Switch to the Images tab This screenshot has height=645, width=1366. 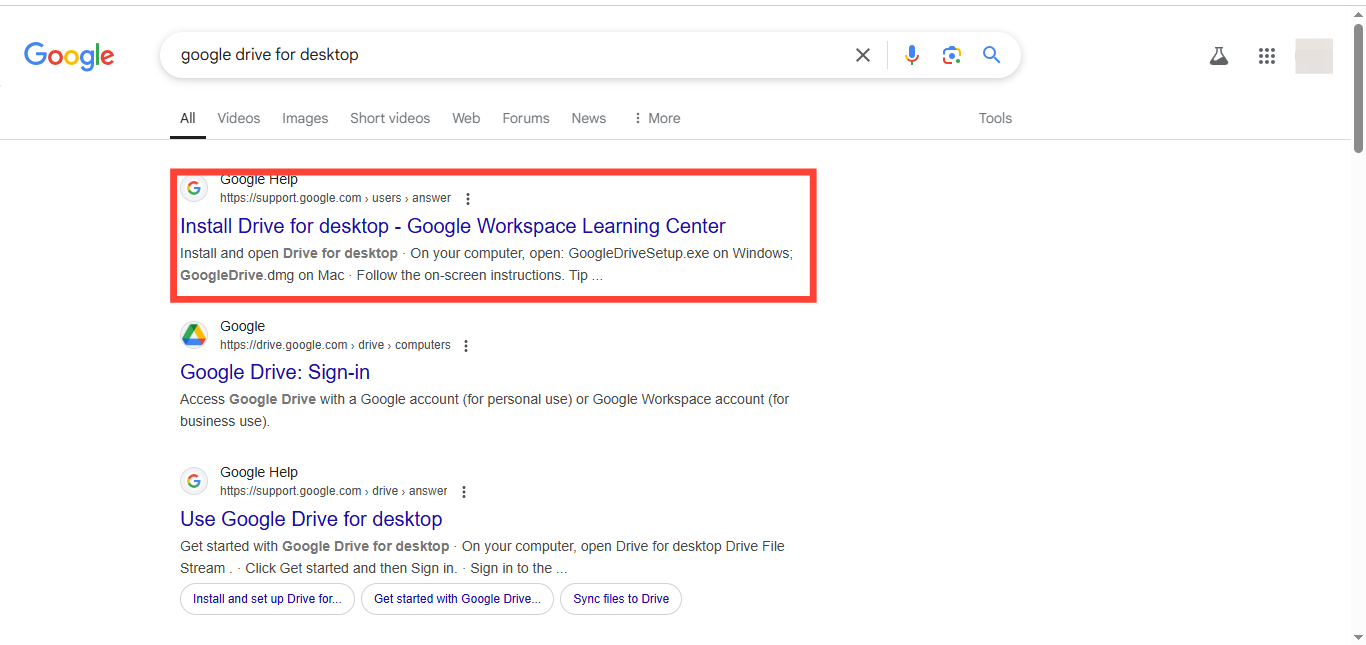(x=305, y=118)
